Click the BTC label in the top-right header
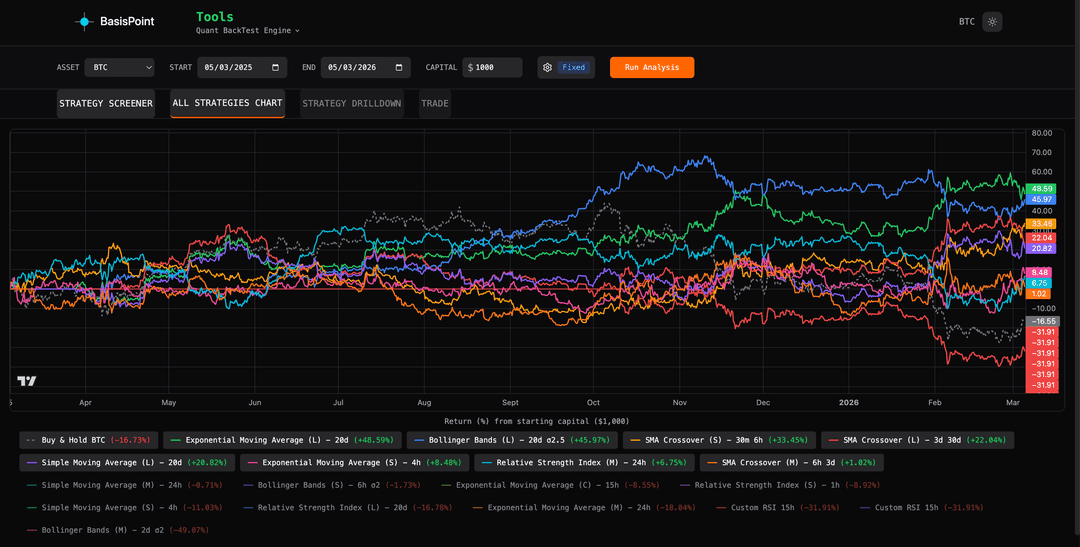The image size is (1080, 547). pos(966,21)
